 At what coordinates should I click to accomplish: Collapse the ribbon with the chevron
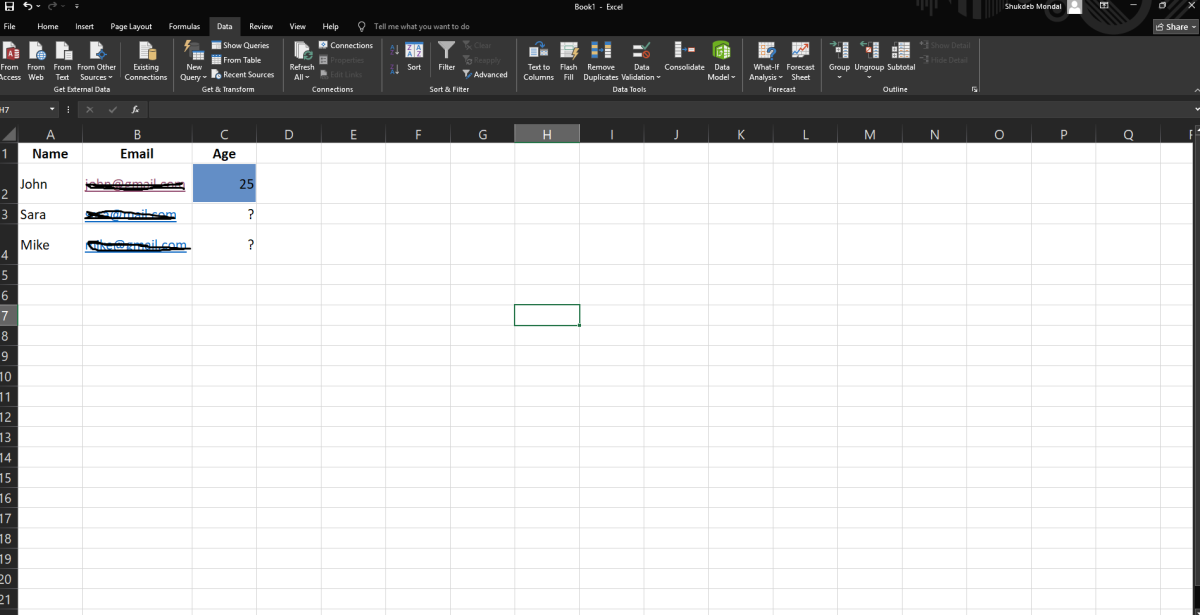click(1196, 108)
